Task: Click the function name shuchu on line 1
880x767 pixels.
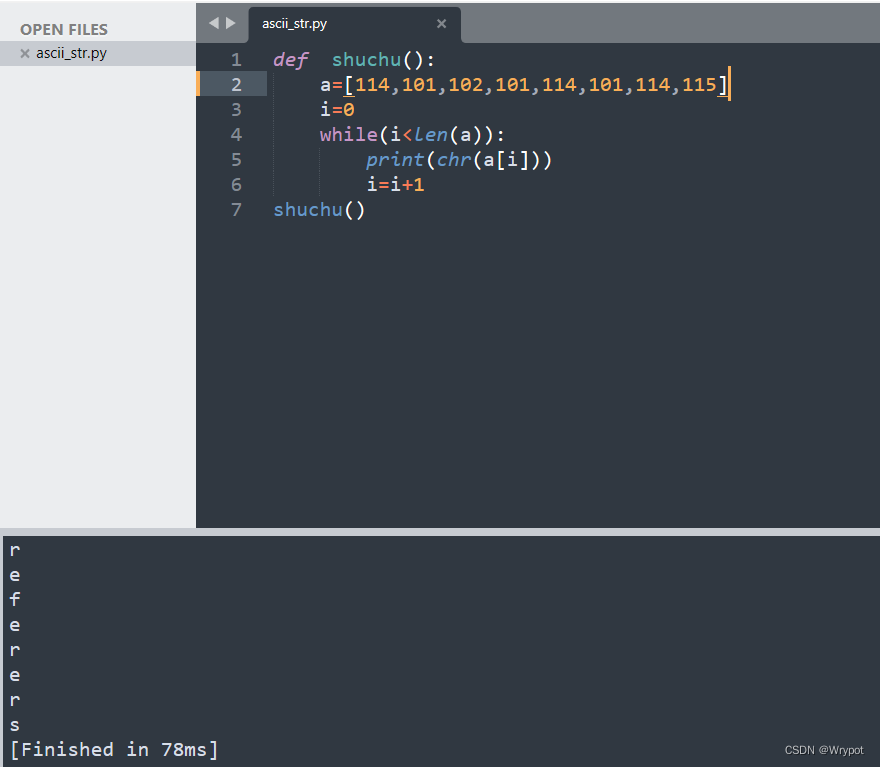Action: point(366,60)
